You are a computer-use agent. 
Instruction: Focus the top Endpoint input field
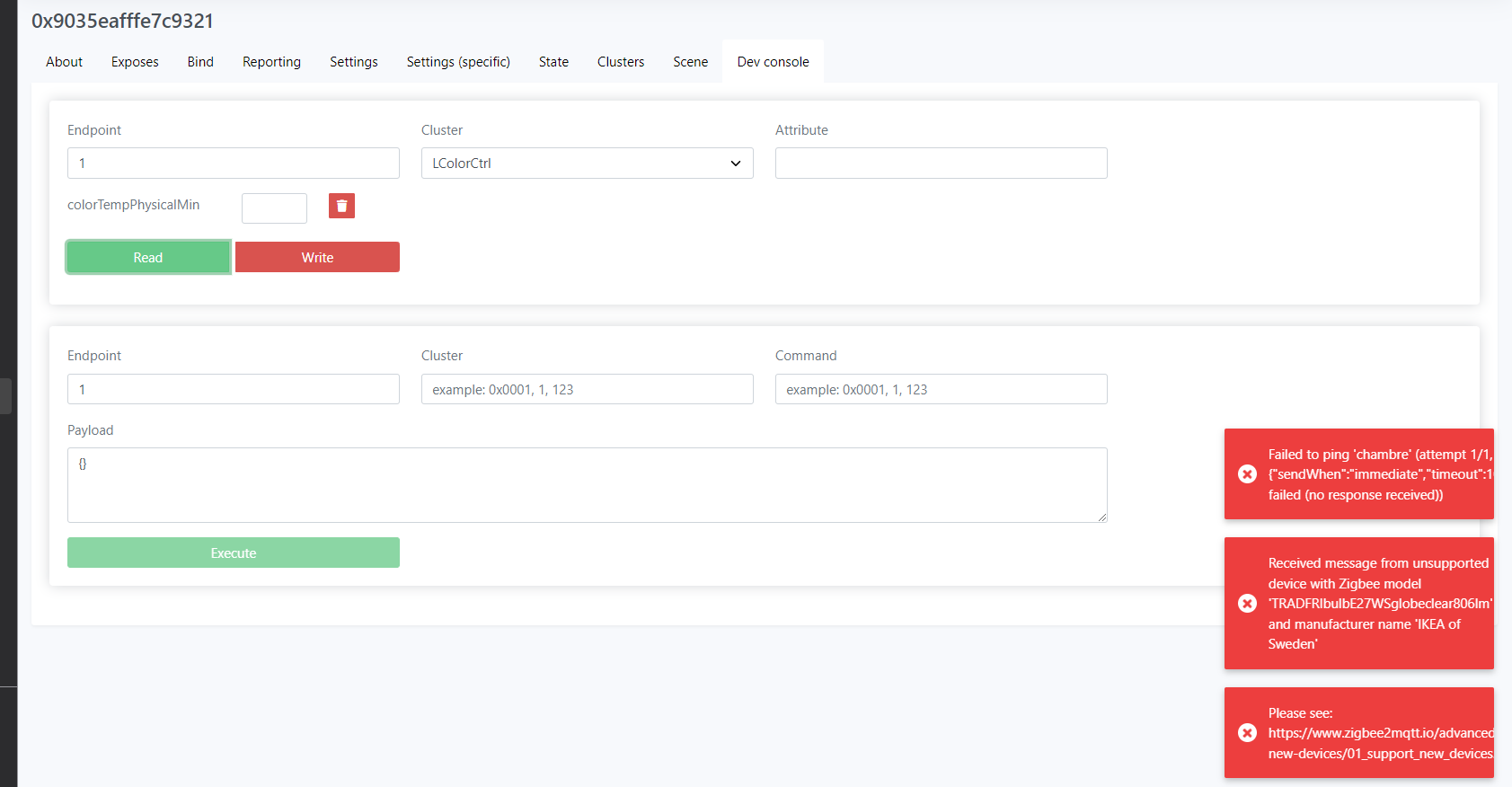[x=234, y=164]
